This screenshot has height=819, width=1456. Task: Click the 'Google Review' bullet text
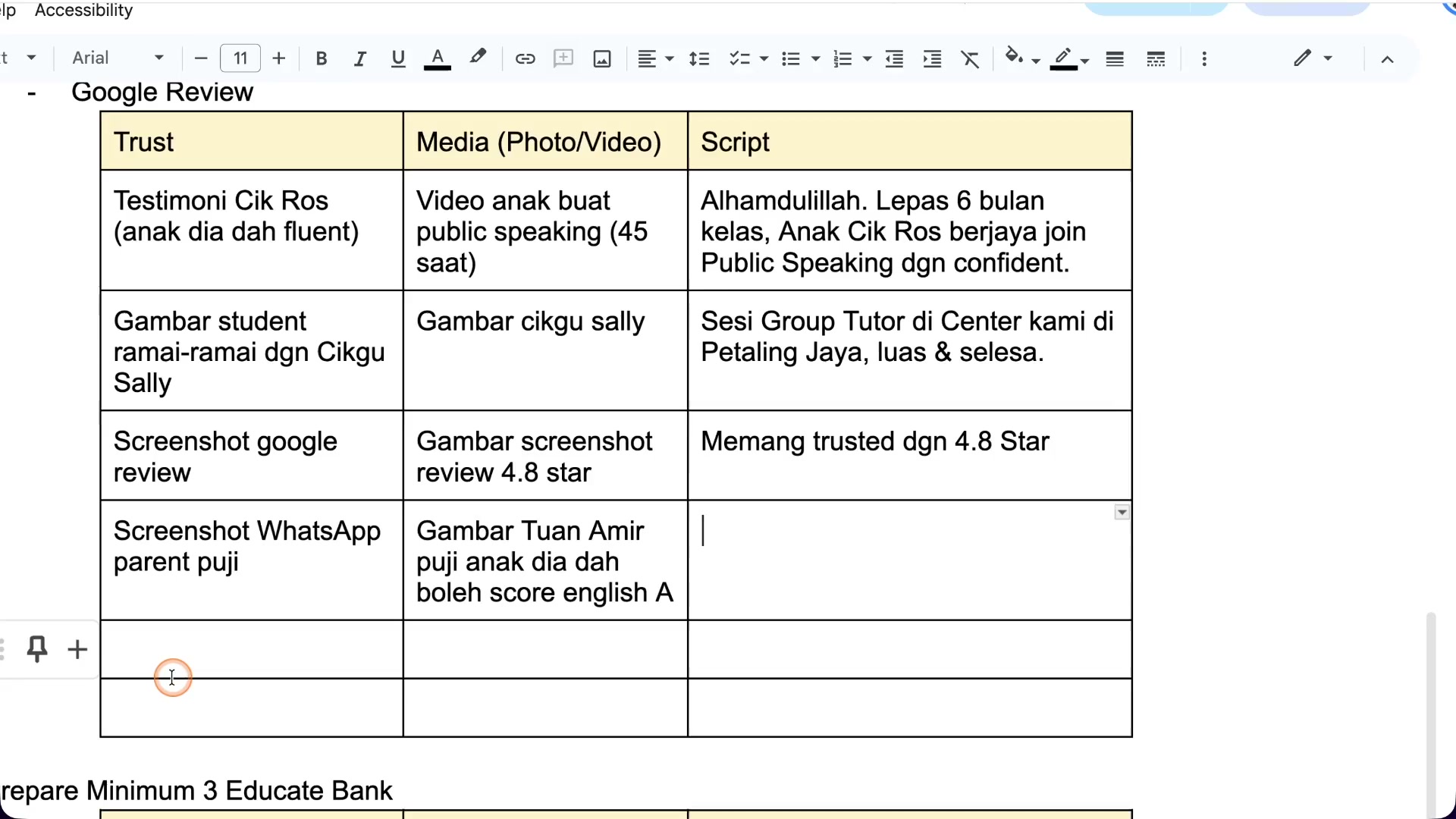pos(162,92)
